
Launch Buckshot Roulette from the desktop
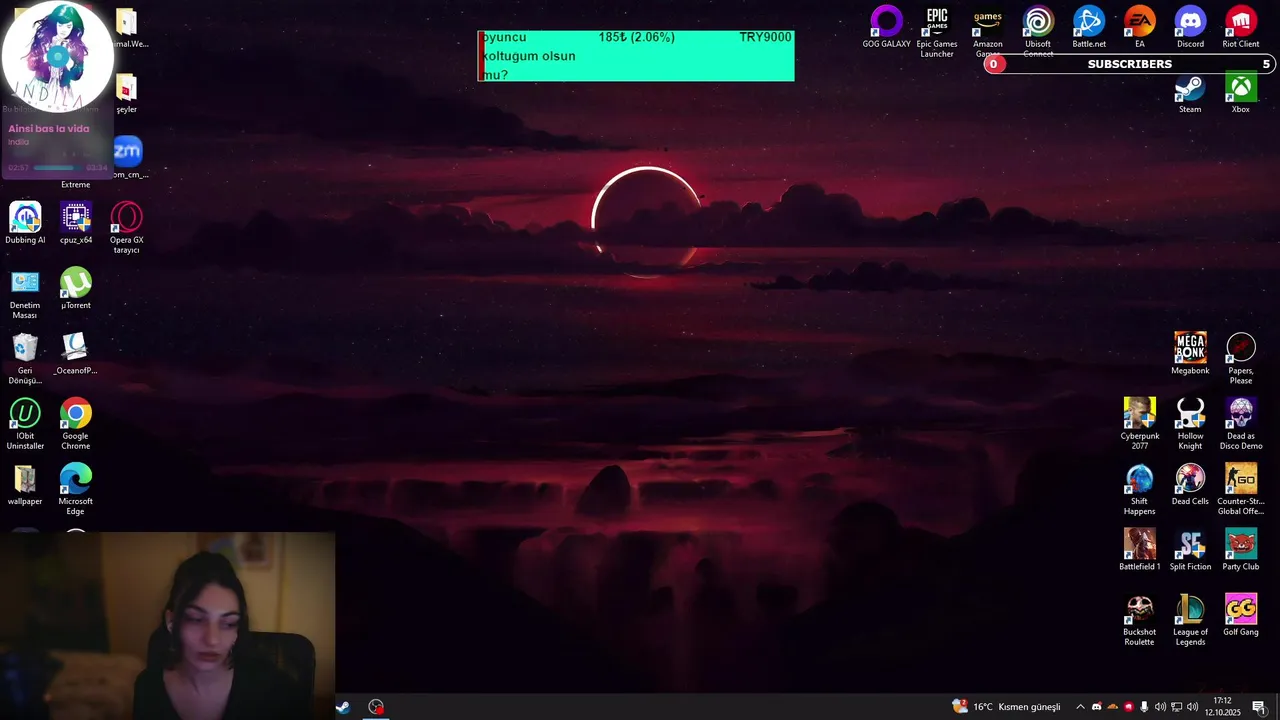1139,620
